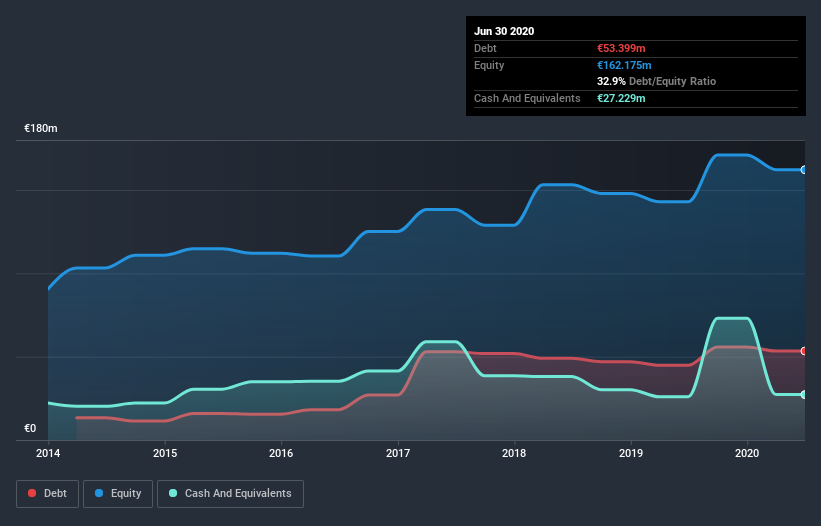Click the Equity endpoint marker on chart
The image size is (821, 526).
(x=804, y=170)
